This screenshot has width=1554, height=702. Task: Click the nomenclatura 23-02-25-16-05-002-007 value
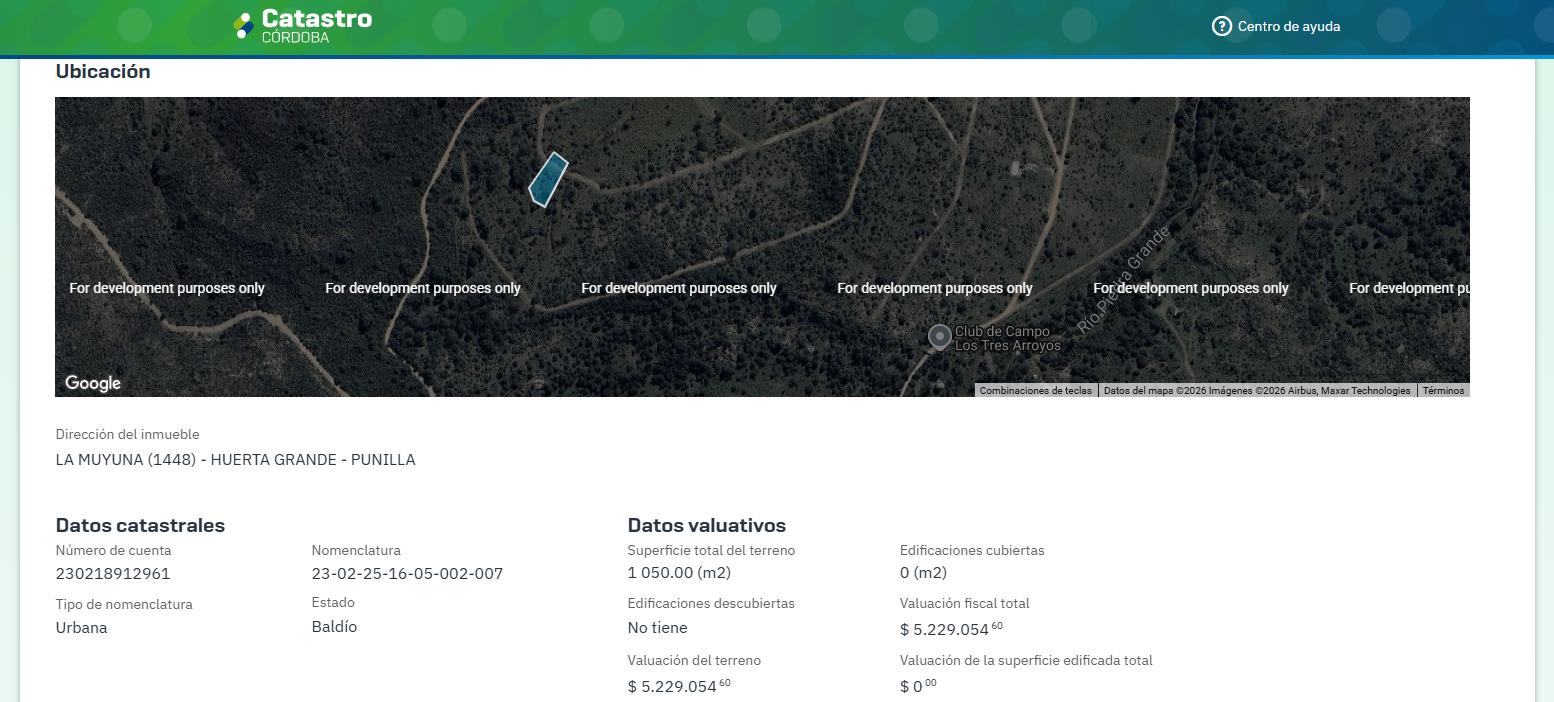(x=407, y=574)
